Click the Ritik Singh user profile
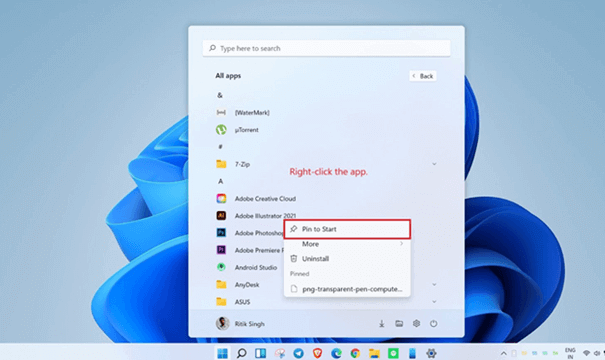605x360 pixels. click(240, 324)
